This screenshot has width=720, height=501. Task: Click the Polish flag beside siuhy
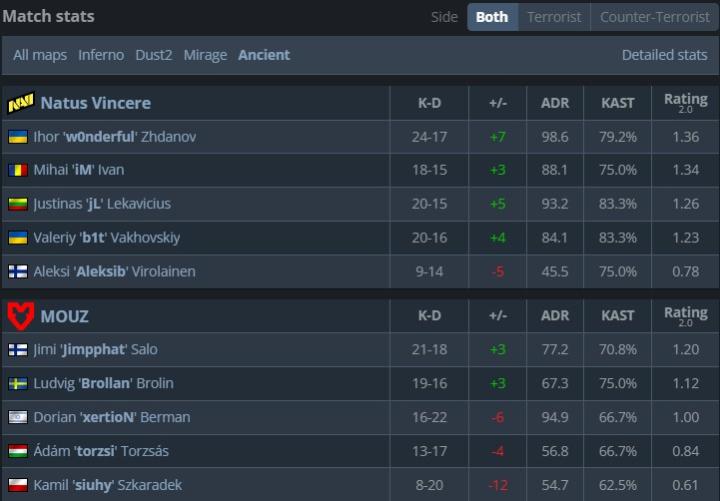point(18,485)
